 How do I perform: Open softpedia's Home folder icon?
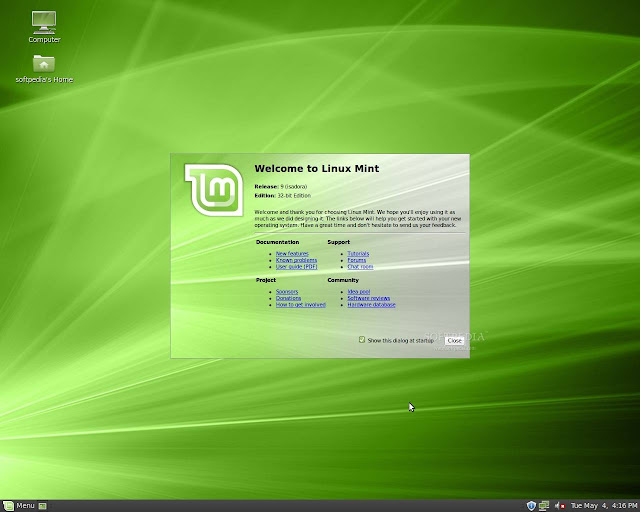44,69
